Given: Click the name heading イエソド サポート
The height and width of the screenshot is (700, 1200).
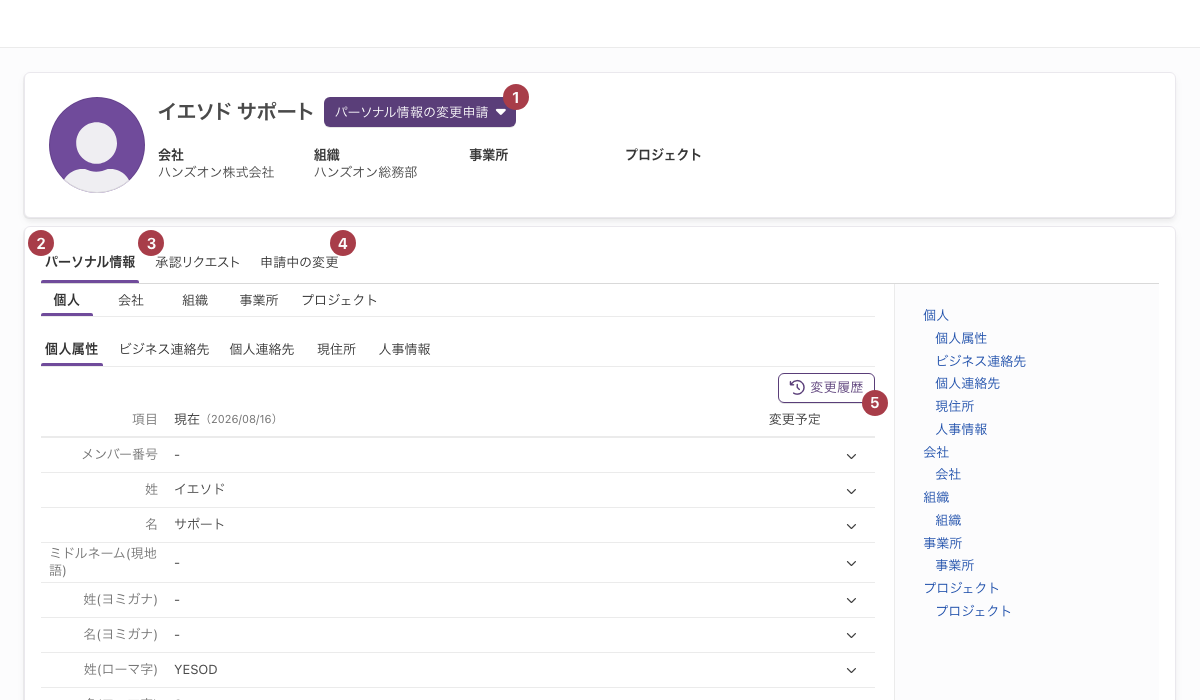Looking at the screenshot, I should 236,112.
